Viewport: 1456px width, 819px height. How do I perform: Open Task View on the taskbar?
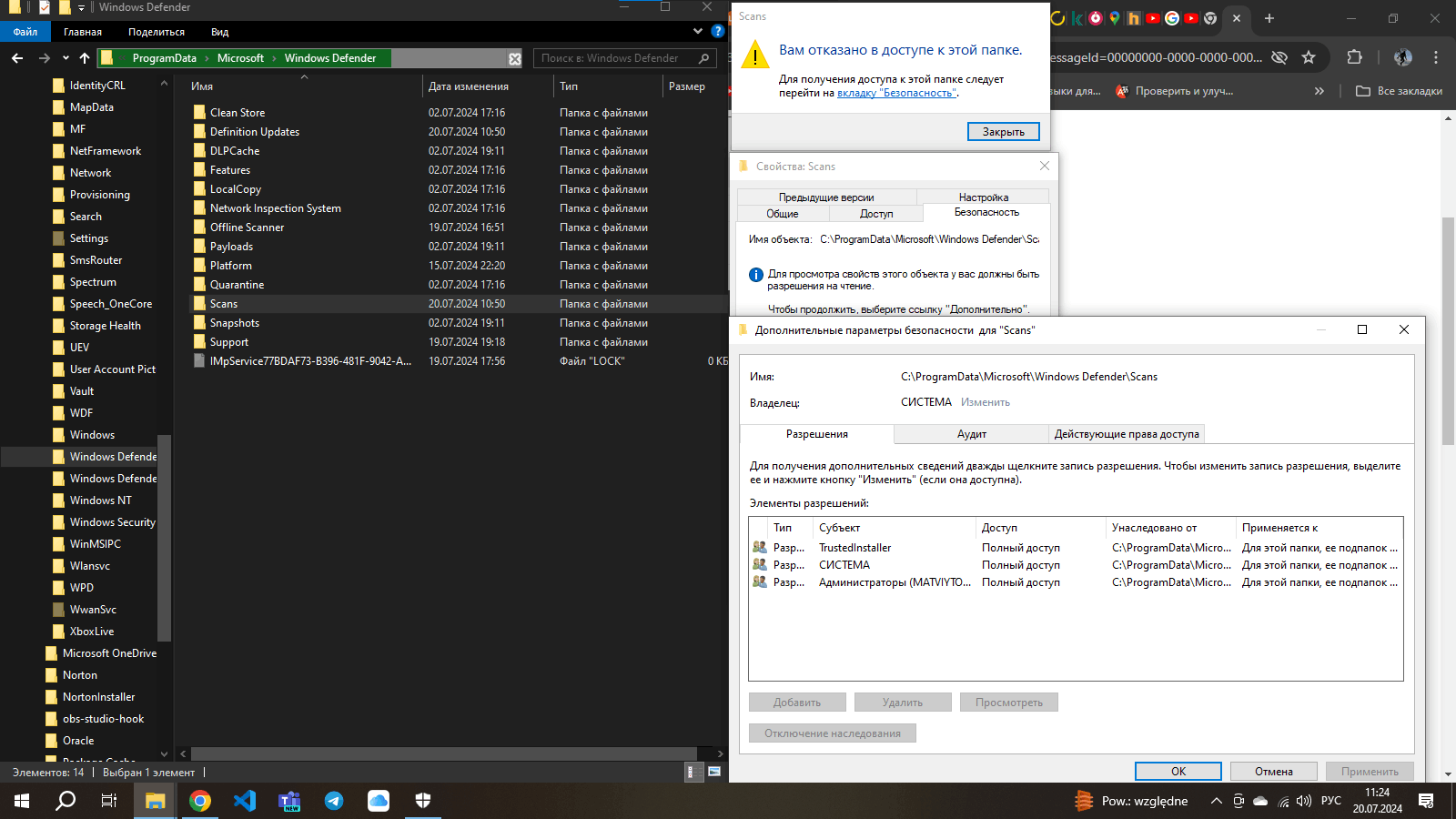pyautogui.click(x=109, y=801)
